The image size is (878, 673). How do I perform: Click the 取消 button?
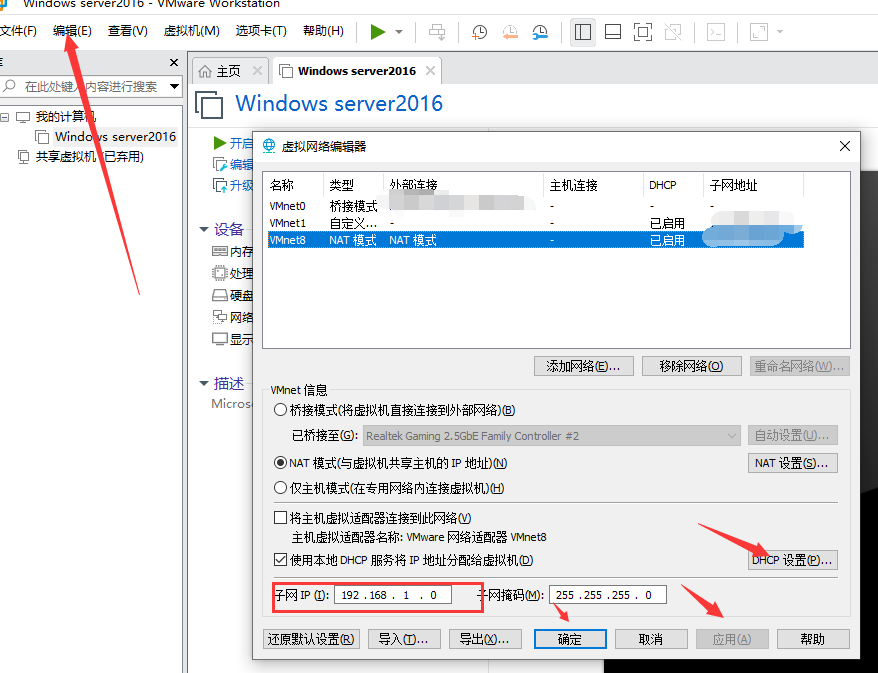pyautogui.click(x=651, y=639)
